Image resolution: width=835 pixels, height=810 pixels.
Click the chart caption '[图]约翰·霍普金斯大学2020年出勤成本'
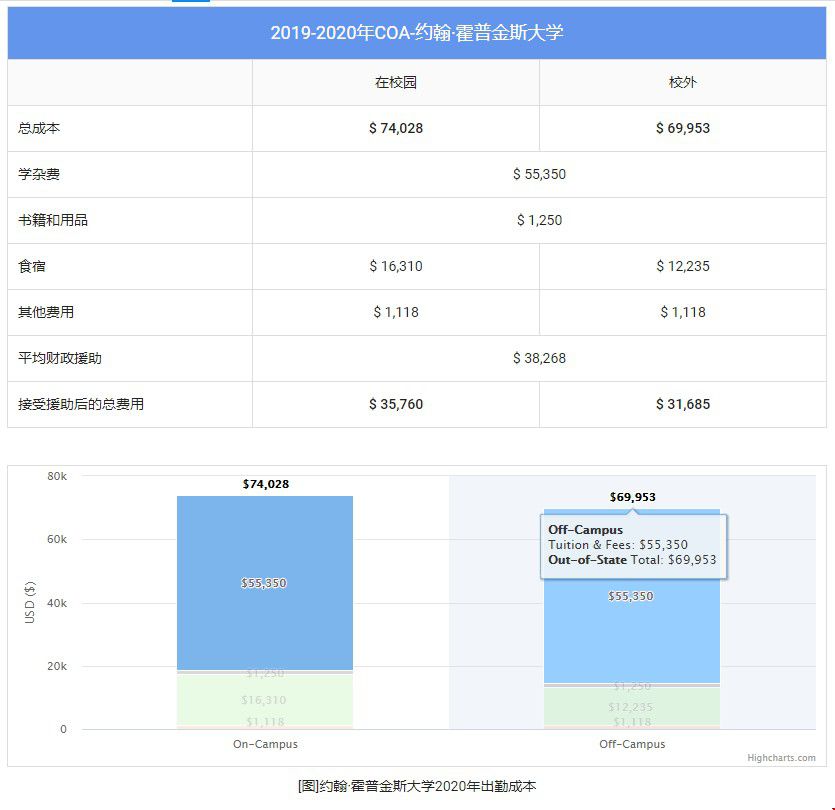point(417,786)
